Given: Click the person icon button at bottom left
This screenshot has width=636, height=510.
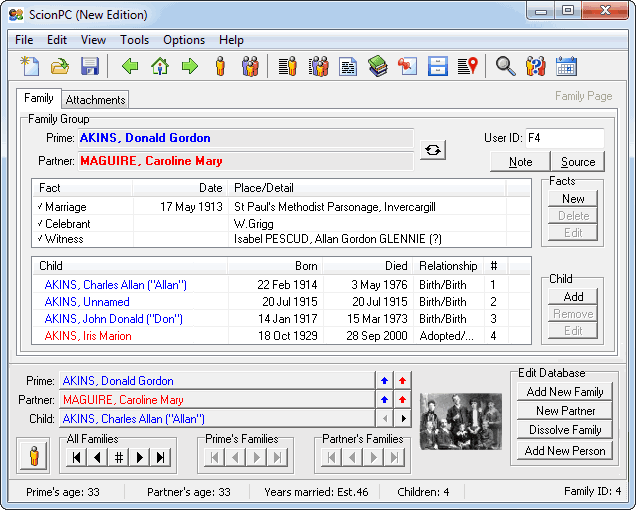Looking at the screenshot, I should [33, 455].
